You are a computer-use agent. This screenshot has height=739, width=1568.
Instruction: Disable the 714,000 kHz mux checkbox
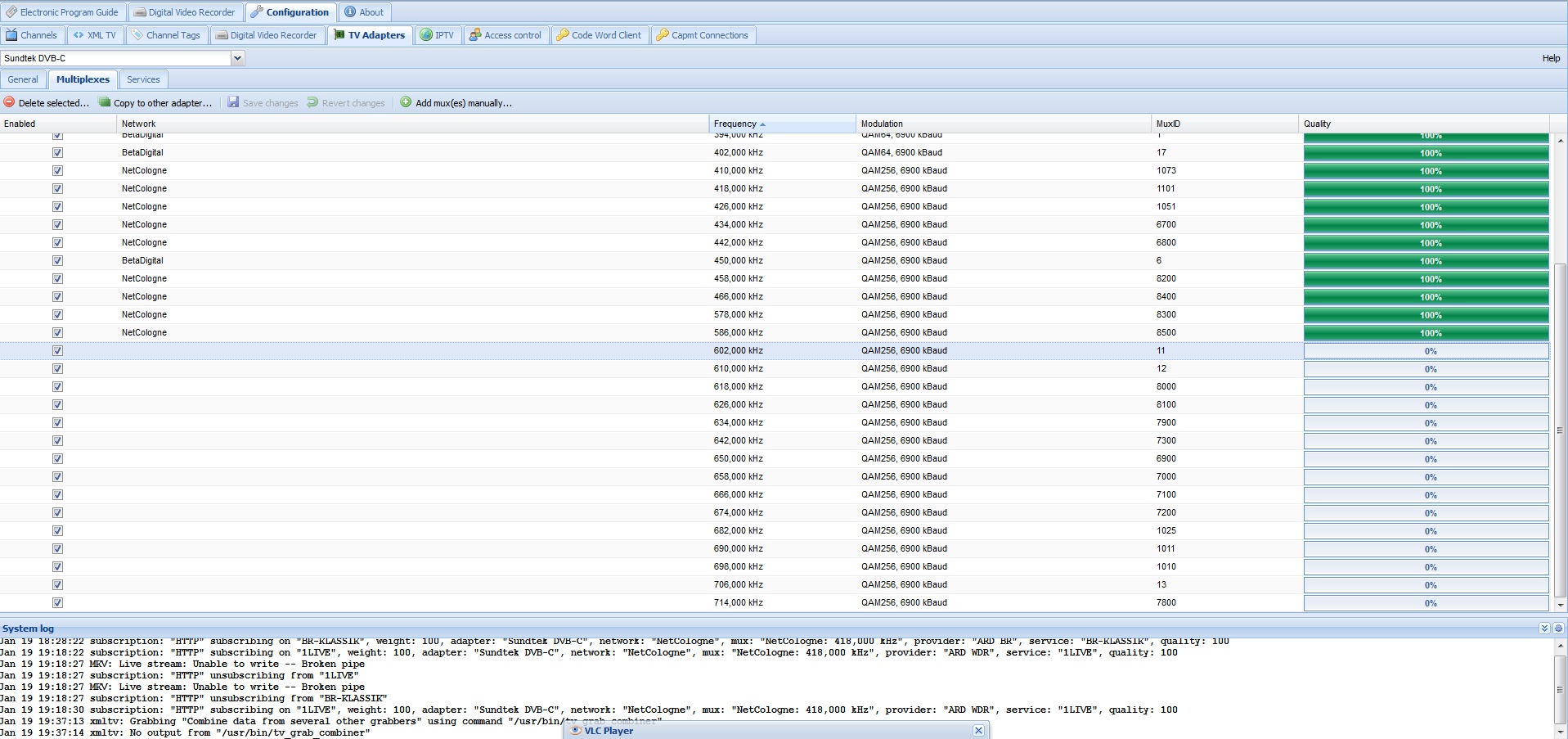[57, 602]
